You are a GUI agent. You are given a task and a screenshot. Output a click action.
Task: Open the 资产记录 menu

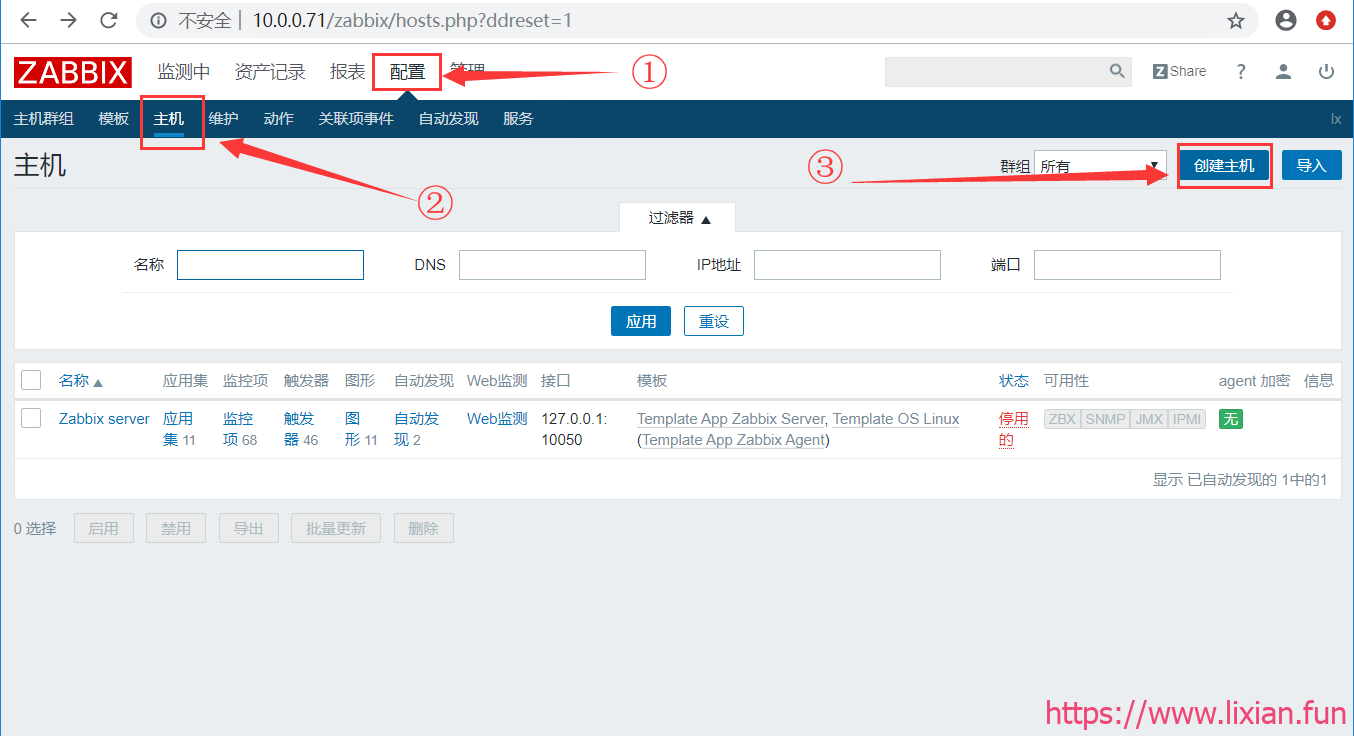(x=270, y=72)
